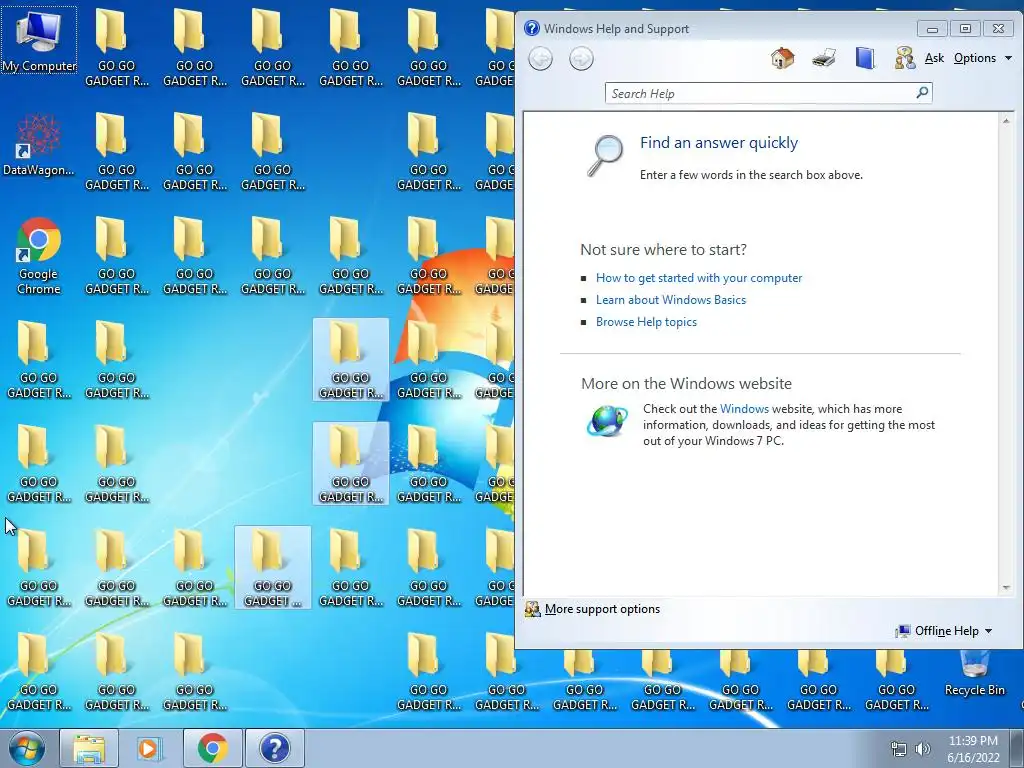Click the Forward arrow in Help window
Viewport: 1024px width, 768px height.
(x=581, y=59)
